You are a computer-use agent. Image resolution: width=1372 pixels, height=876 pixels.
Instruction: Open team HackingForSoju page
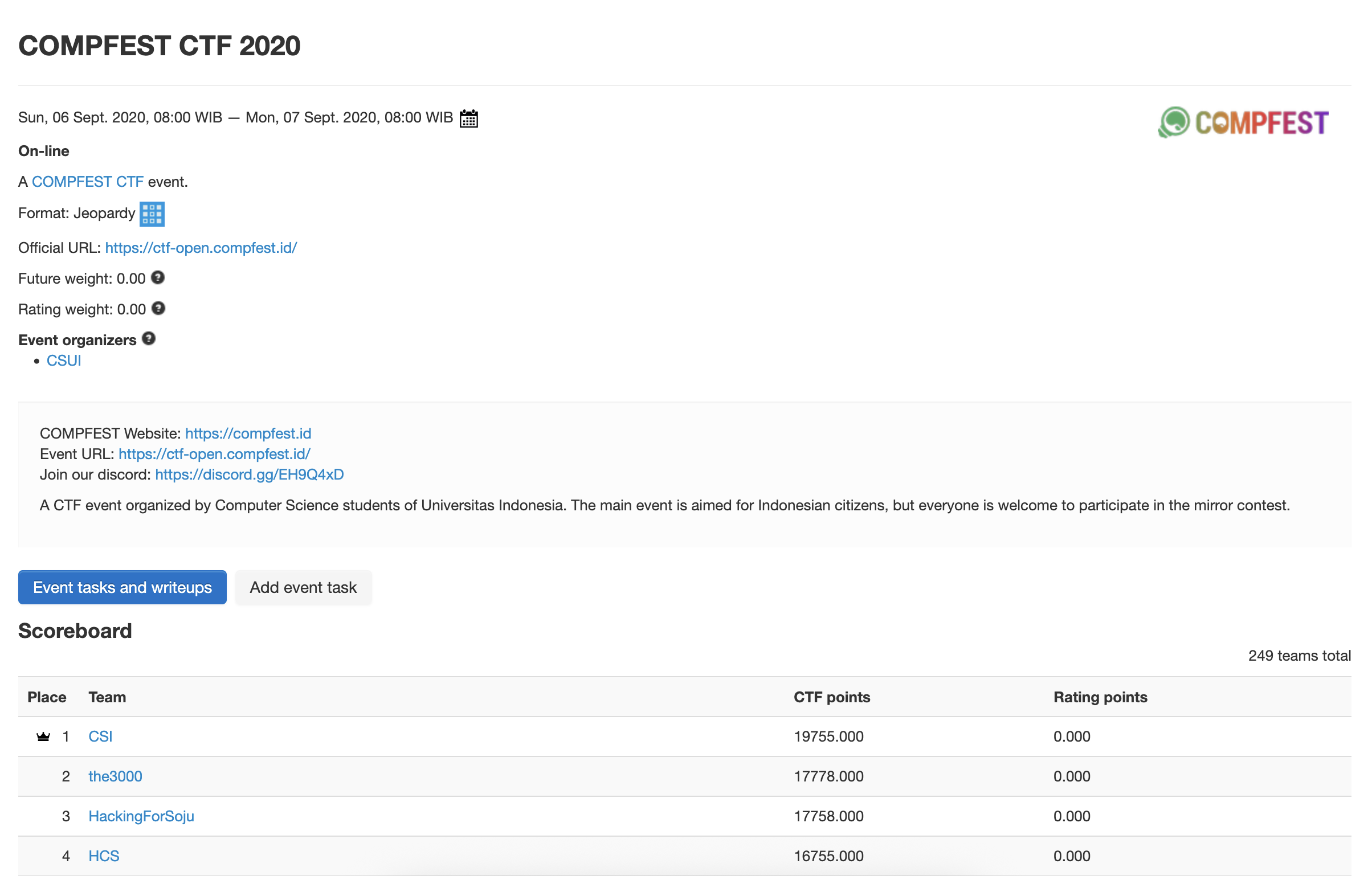pyautogui.click(x=141, y=816)
